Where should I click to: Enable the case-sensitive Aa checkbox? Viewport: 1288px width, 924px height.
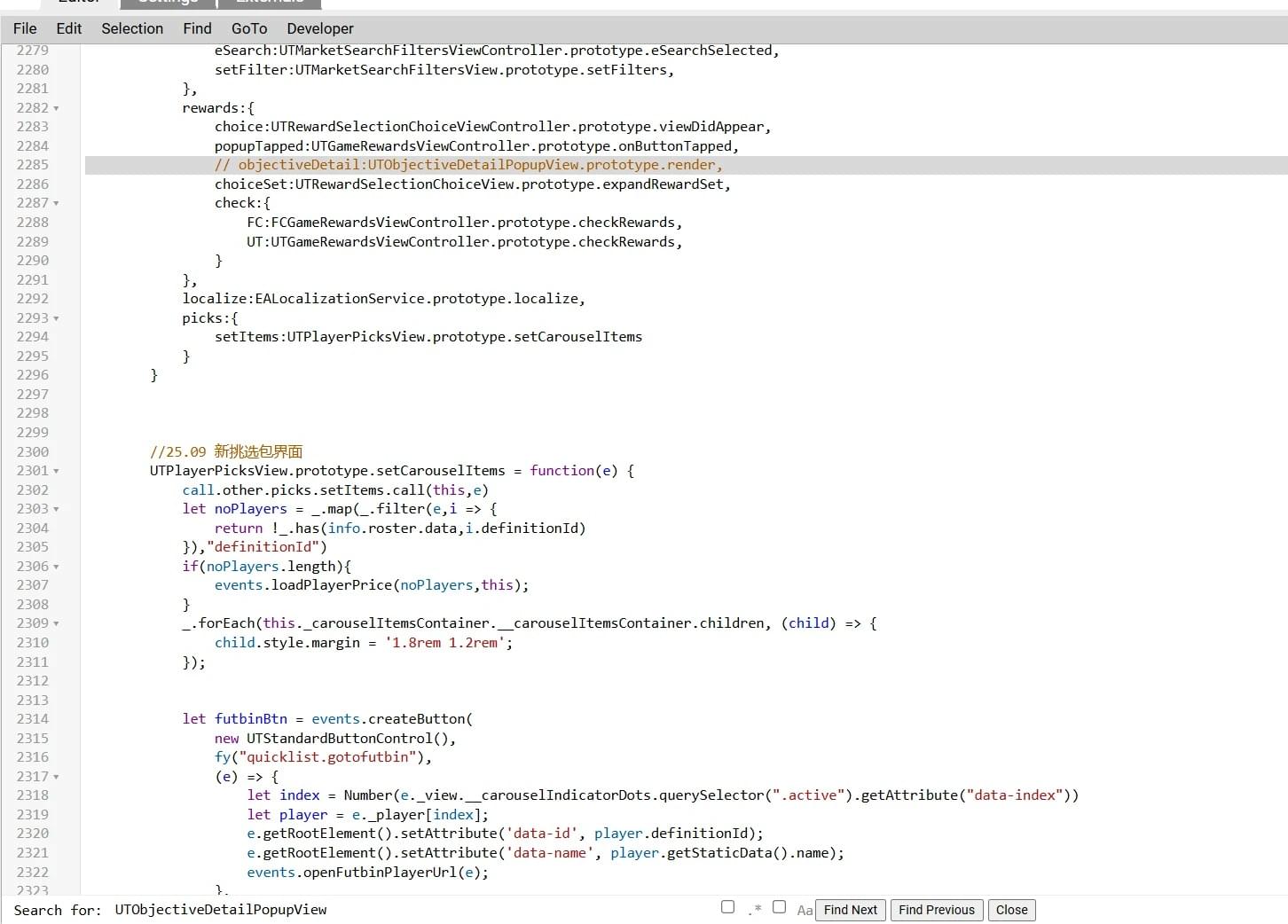(779, 907)
